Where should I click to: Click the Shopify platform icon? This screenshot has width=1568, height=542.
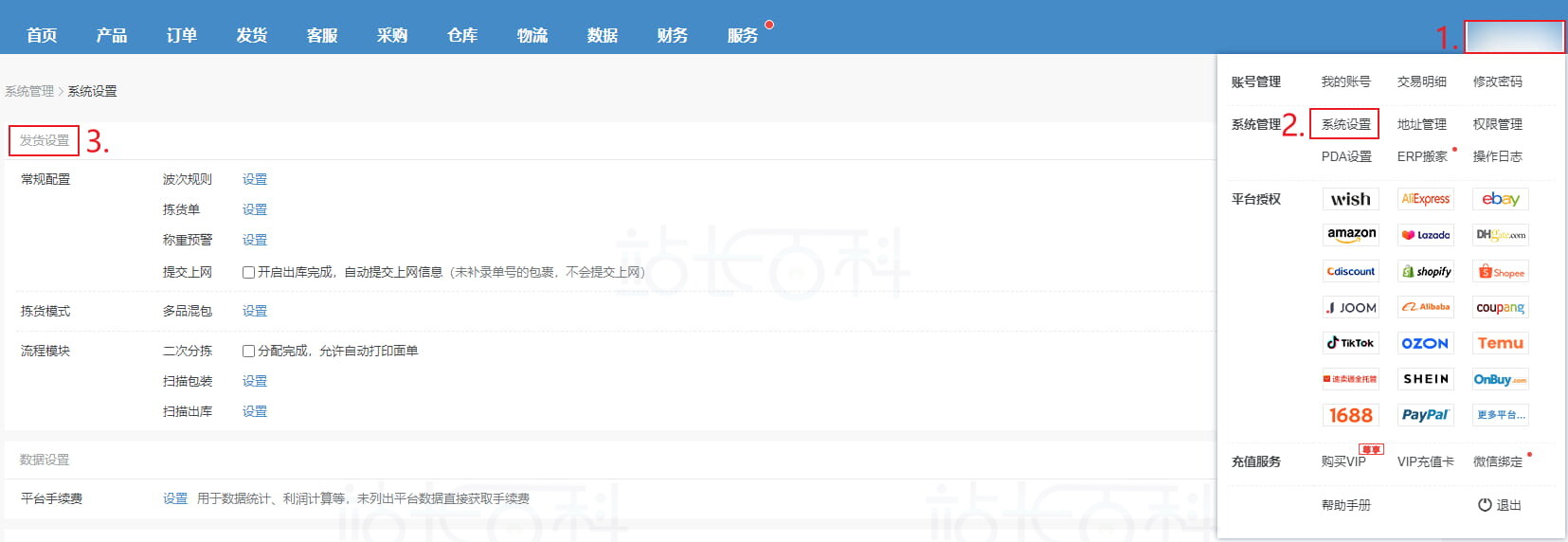(1426, 272)
